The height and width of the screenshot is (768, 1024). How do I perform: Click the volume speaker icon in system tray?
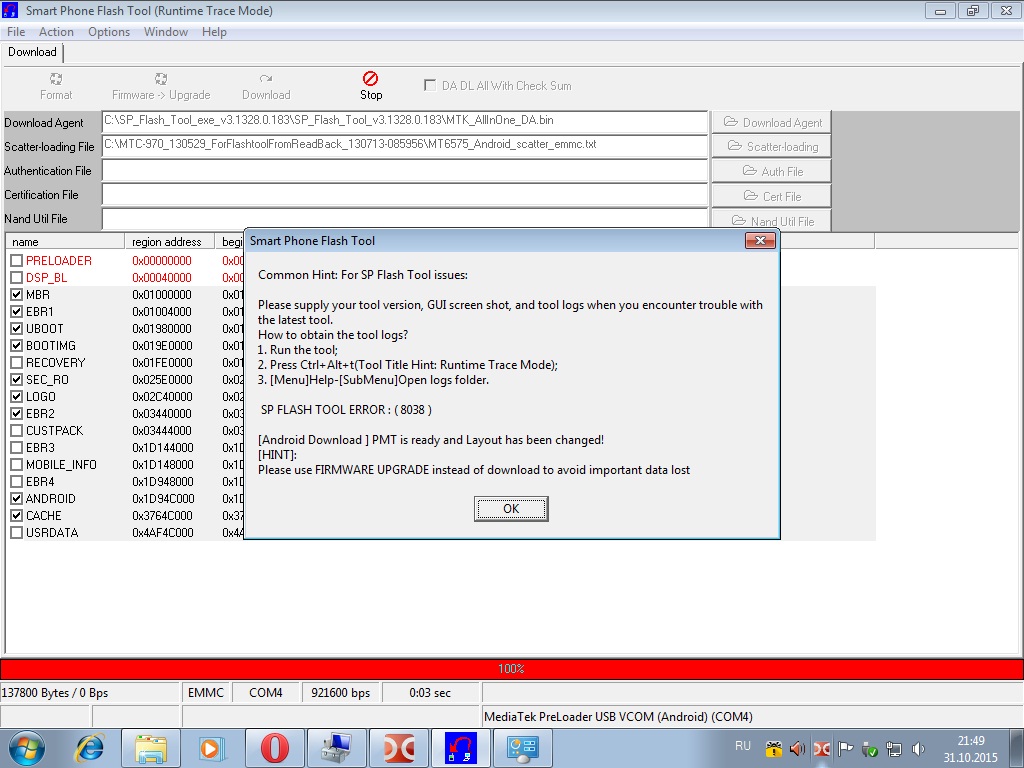(797, 748)
